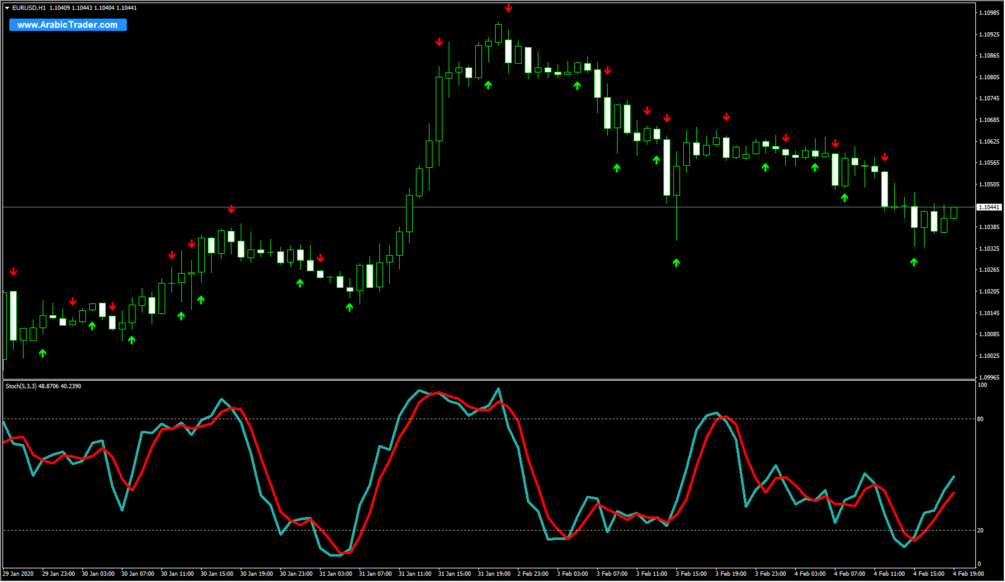Open the www.ArabicTrader.com banner link
This screenshot has width=1005, height=582.
[x=66, y=26]
